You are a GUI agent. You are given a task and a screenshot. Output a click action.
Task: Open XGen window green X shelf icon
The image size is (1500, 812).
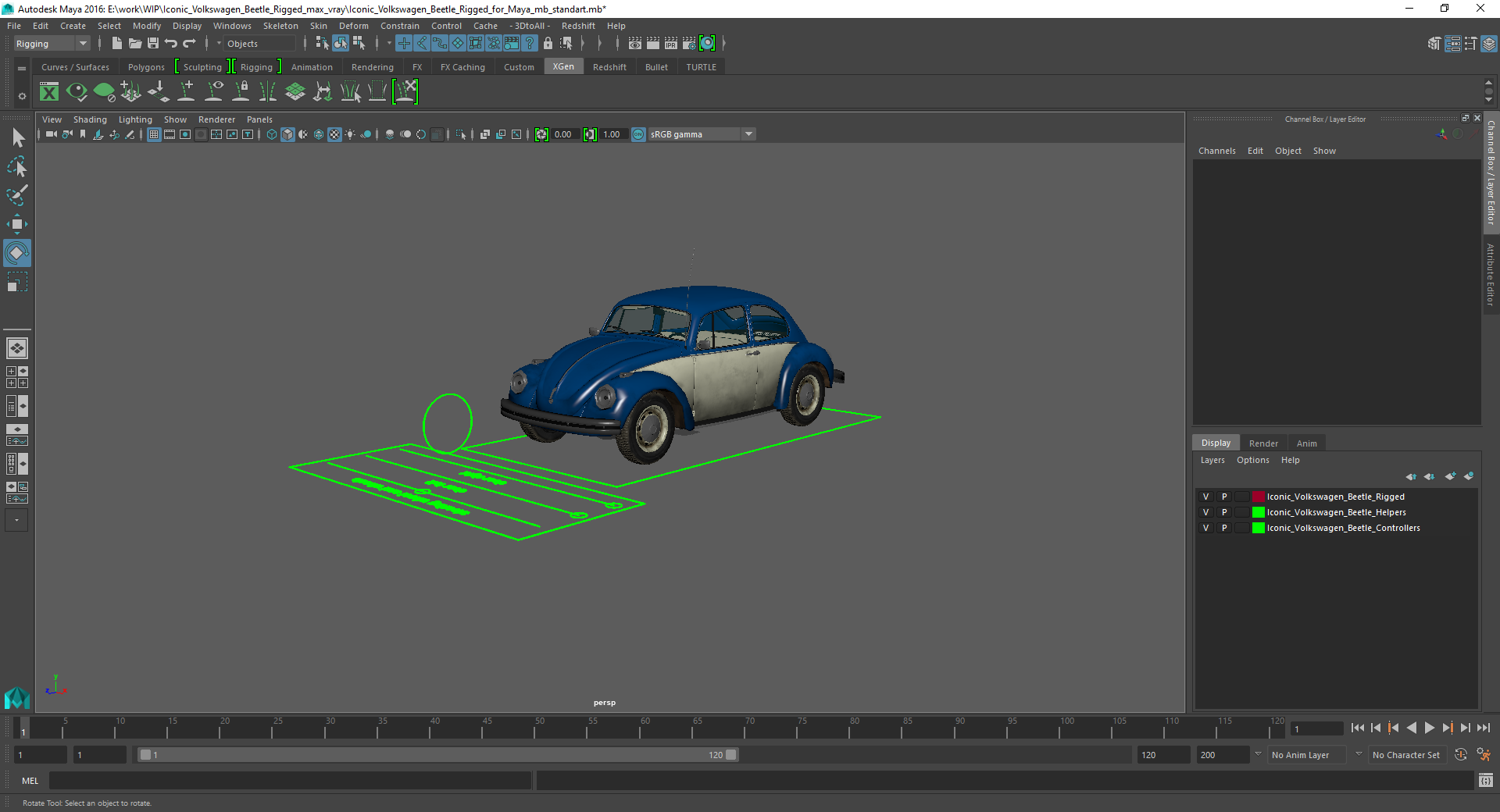tap(49, 92)
